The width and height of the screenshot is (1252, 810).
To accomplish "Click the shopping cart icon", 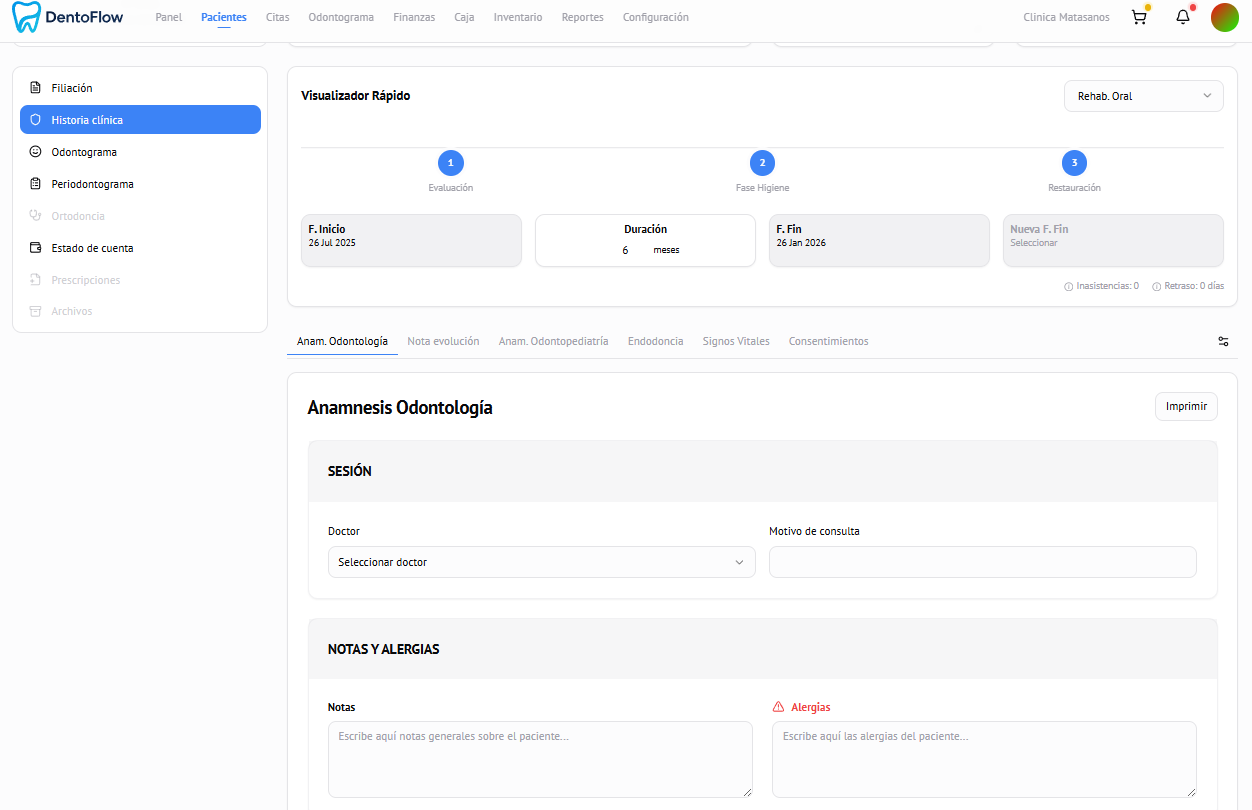I will (x=1138, y=17).
